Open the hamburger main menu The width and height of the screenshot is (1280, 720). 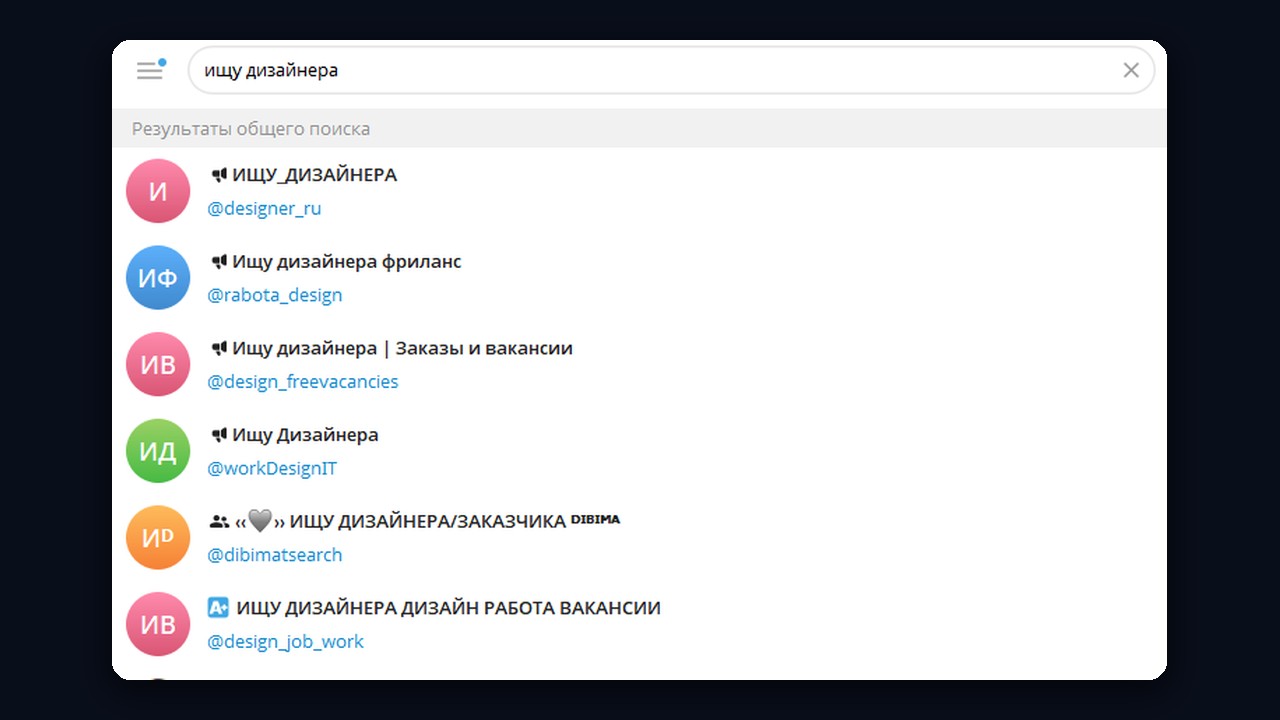[150, 70]
